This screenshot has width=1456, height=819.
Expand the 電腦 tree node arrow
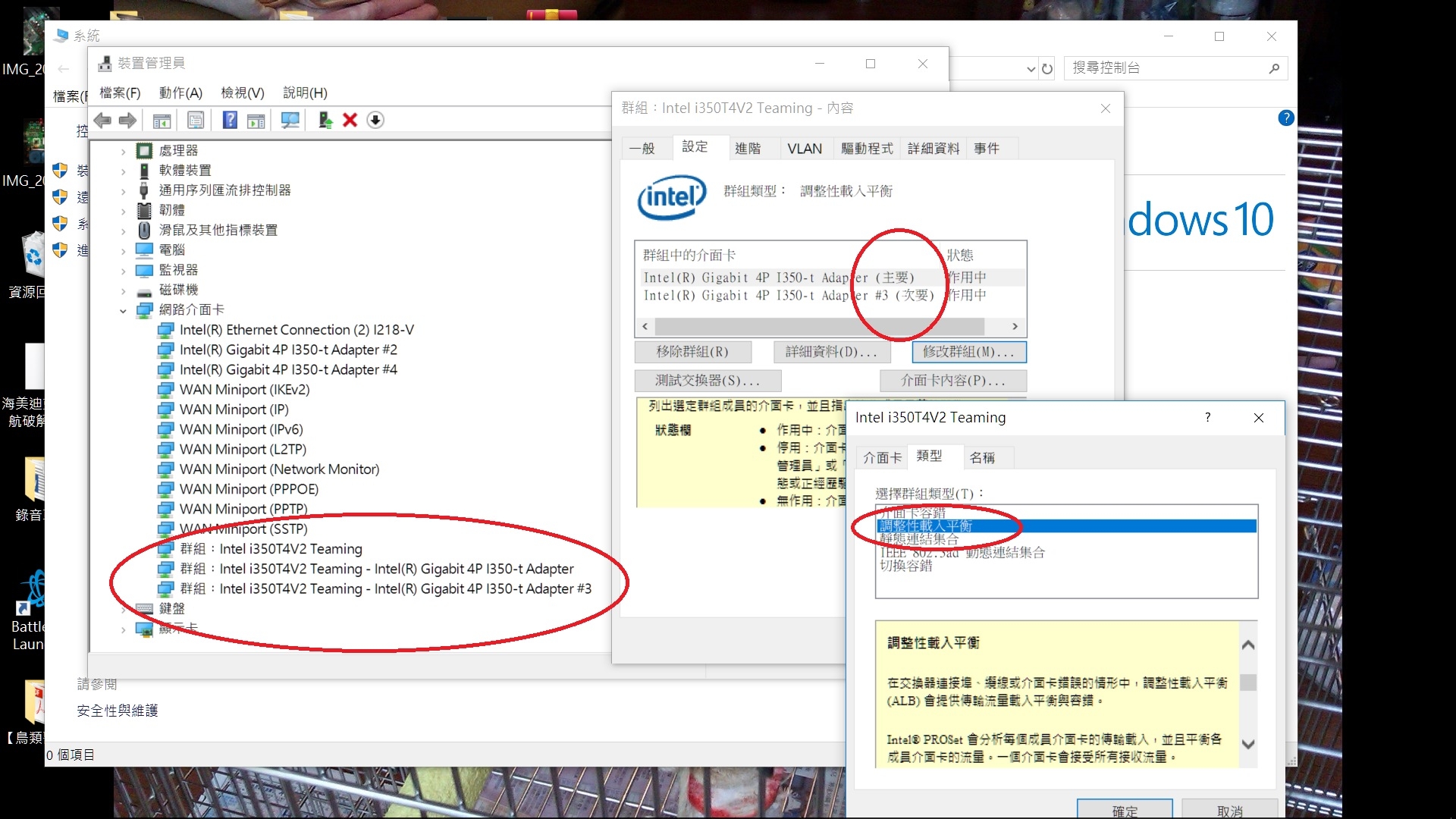pos(124,250)
